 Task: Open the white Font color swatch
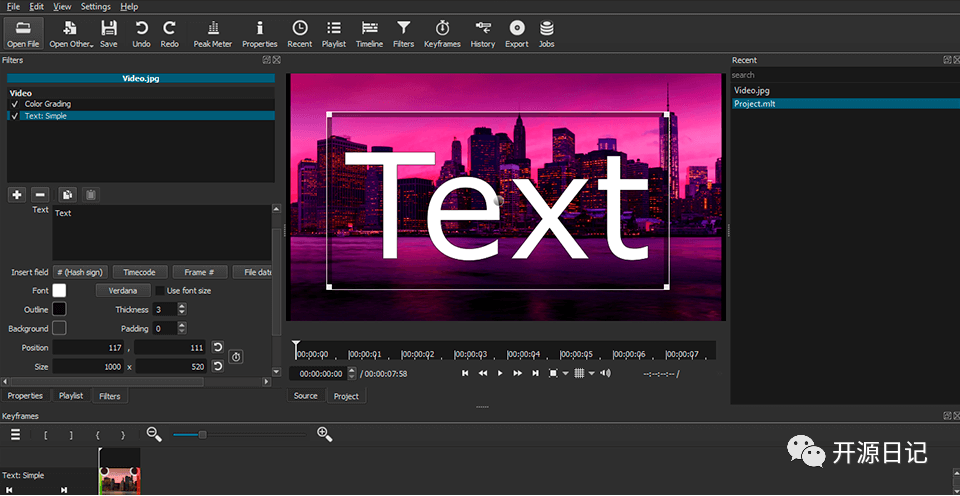click(x=59, y=291)
